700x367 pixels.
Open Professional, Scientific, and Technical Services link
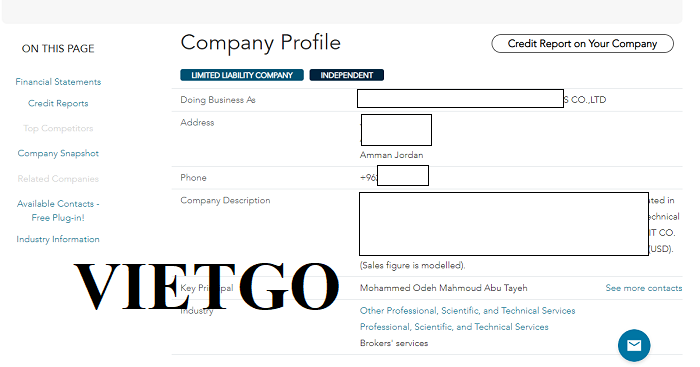click(454, 327)
